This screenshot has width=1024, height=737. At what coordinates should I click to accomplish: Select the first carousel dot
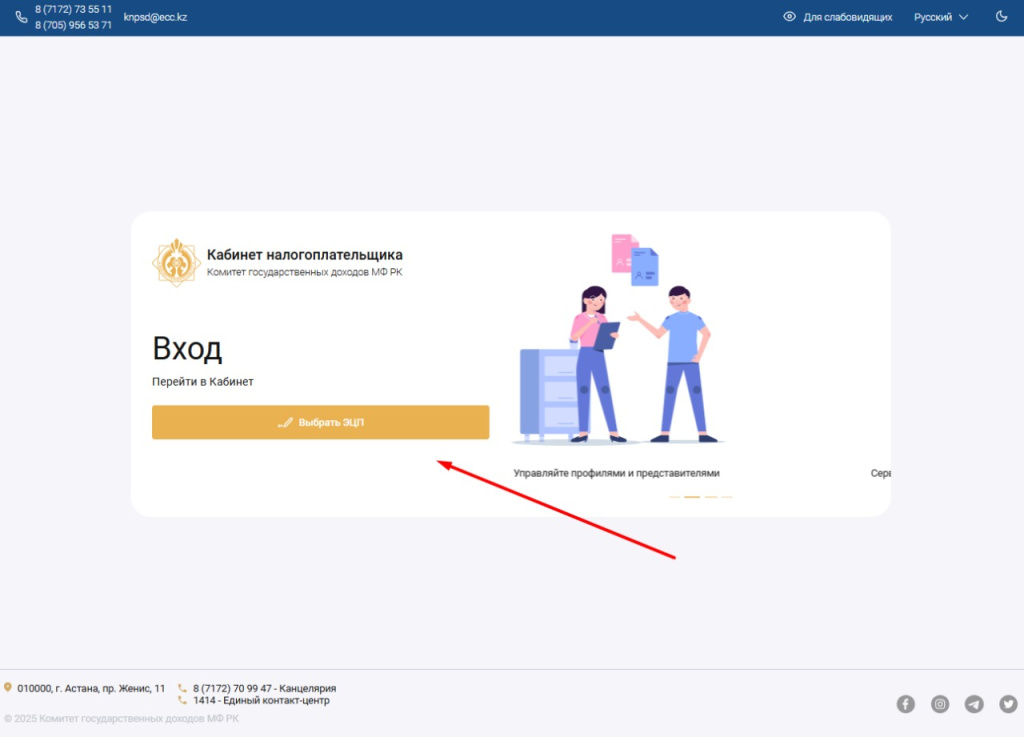coord(674,497)
